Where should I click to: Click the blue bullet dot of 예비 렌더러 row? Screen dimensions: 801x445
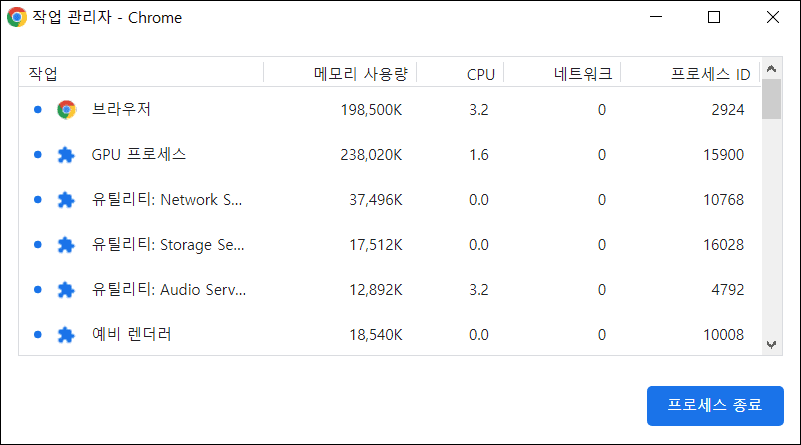37,334
